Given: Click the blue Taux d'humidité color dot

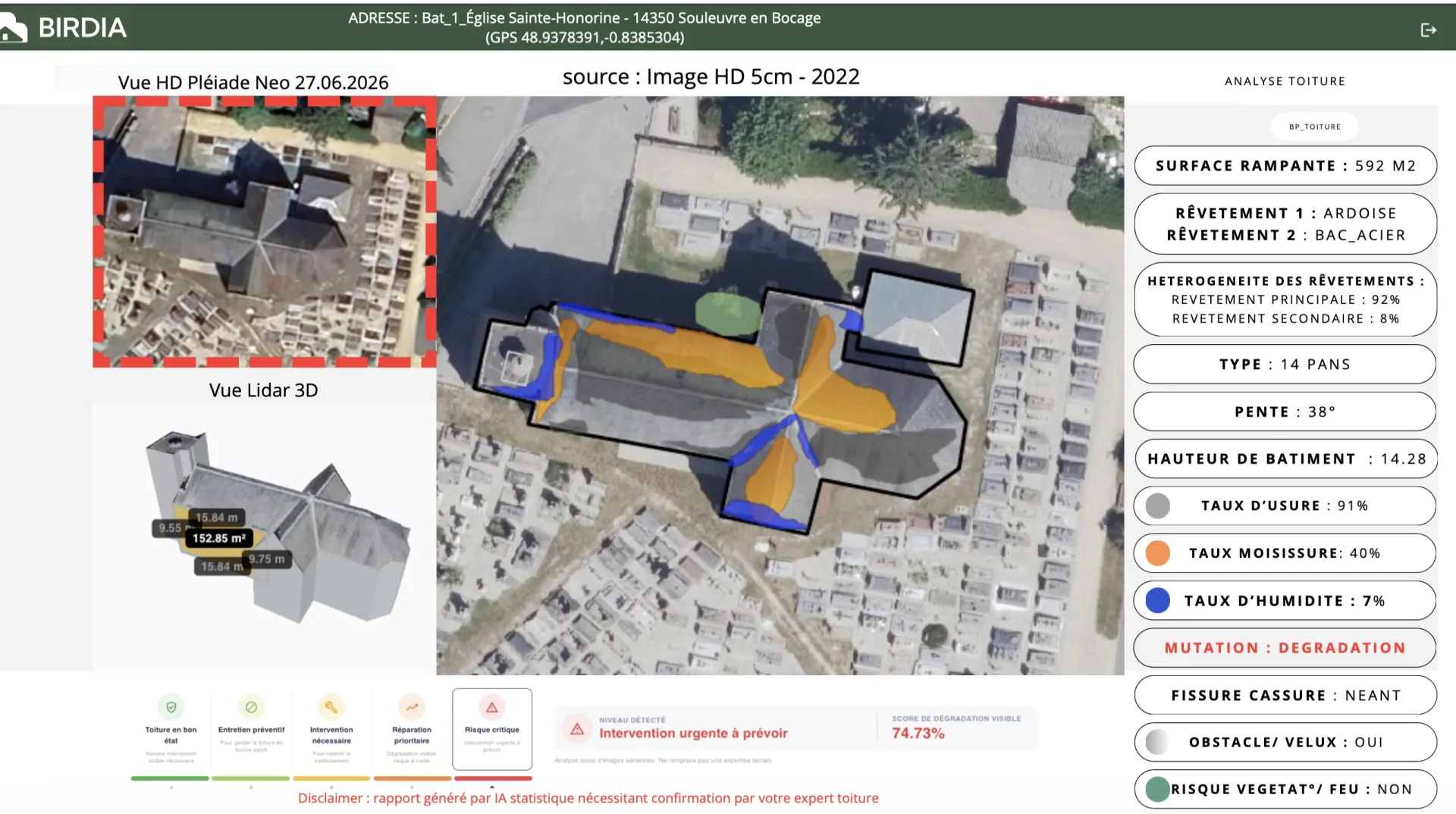Looking at the screenshot, I should 1158,600.
